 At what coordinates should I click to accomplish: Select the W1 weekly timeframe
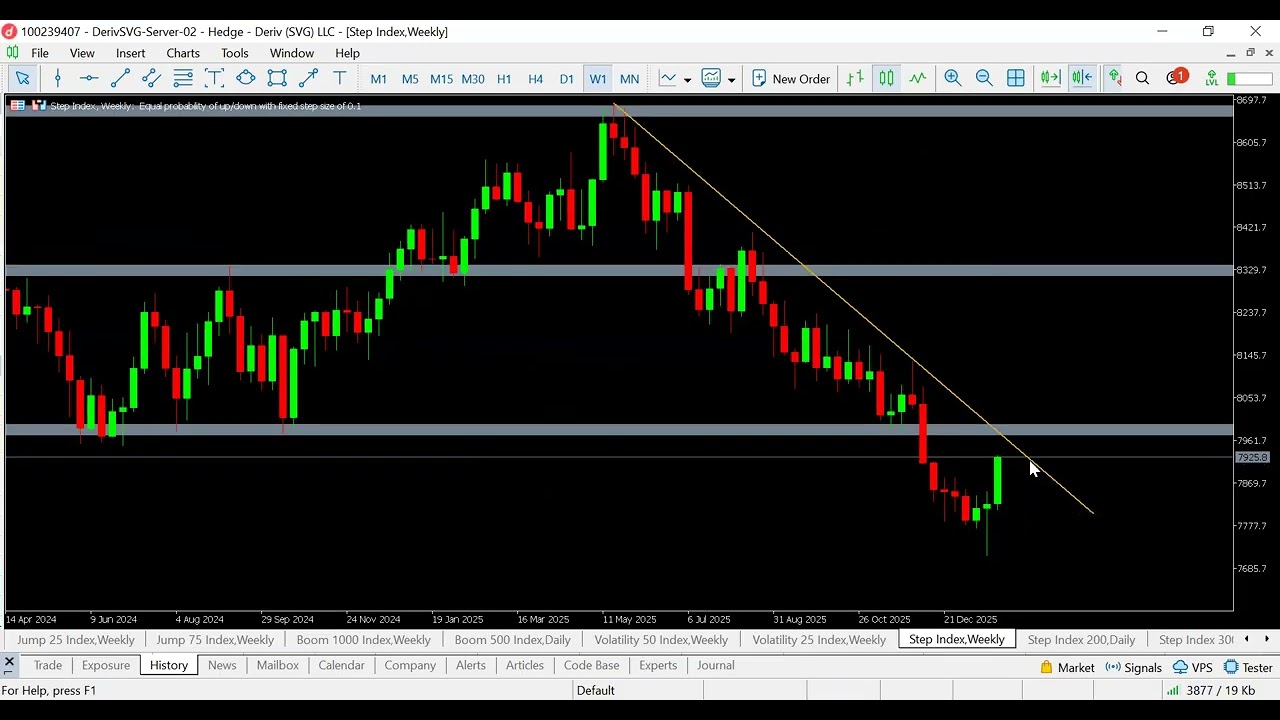tap(598, 79)
